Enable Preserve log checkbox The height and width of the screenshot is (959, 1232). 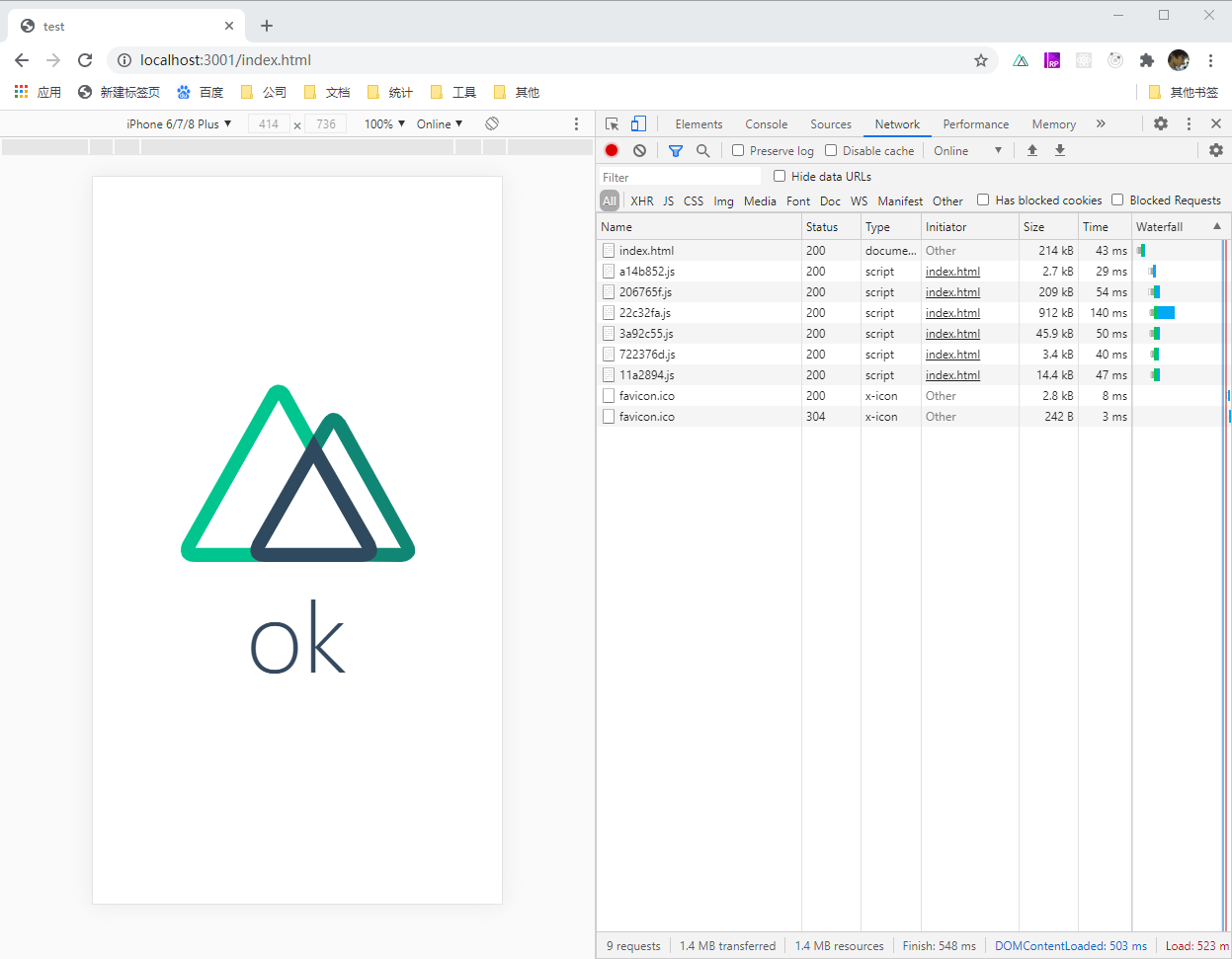click(x=738, y=150)
